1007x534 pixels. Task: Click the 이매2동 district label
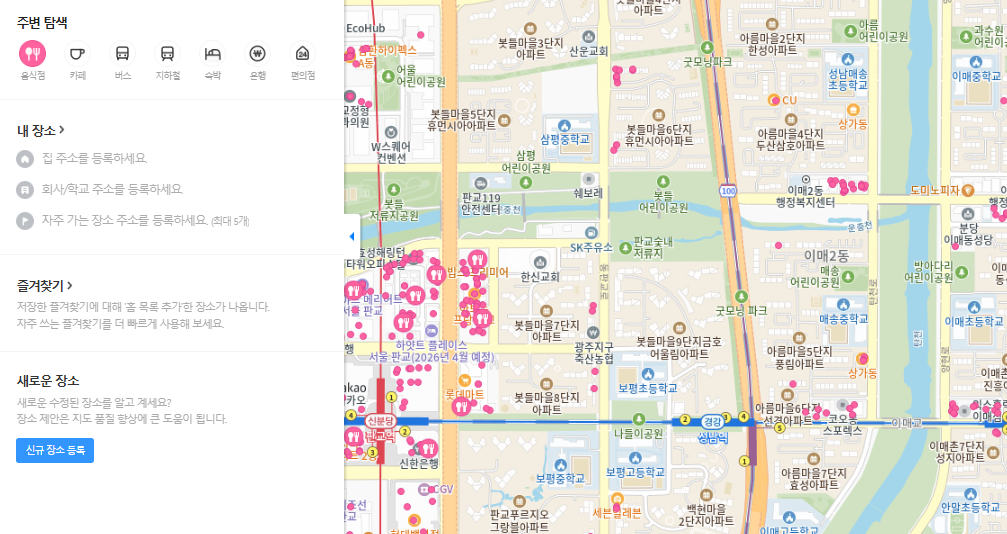(x=826, y=256)
